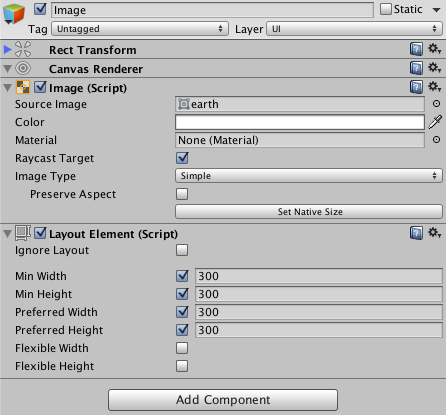This screenshot has width=446, height=415.
Task: Pick color with the eyedropper icon
Action: [435, 122]
